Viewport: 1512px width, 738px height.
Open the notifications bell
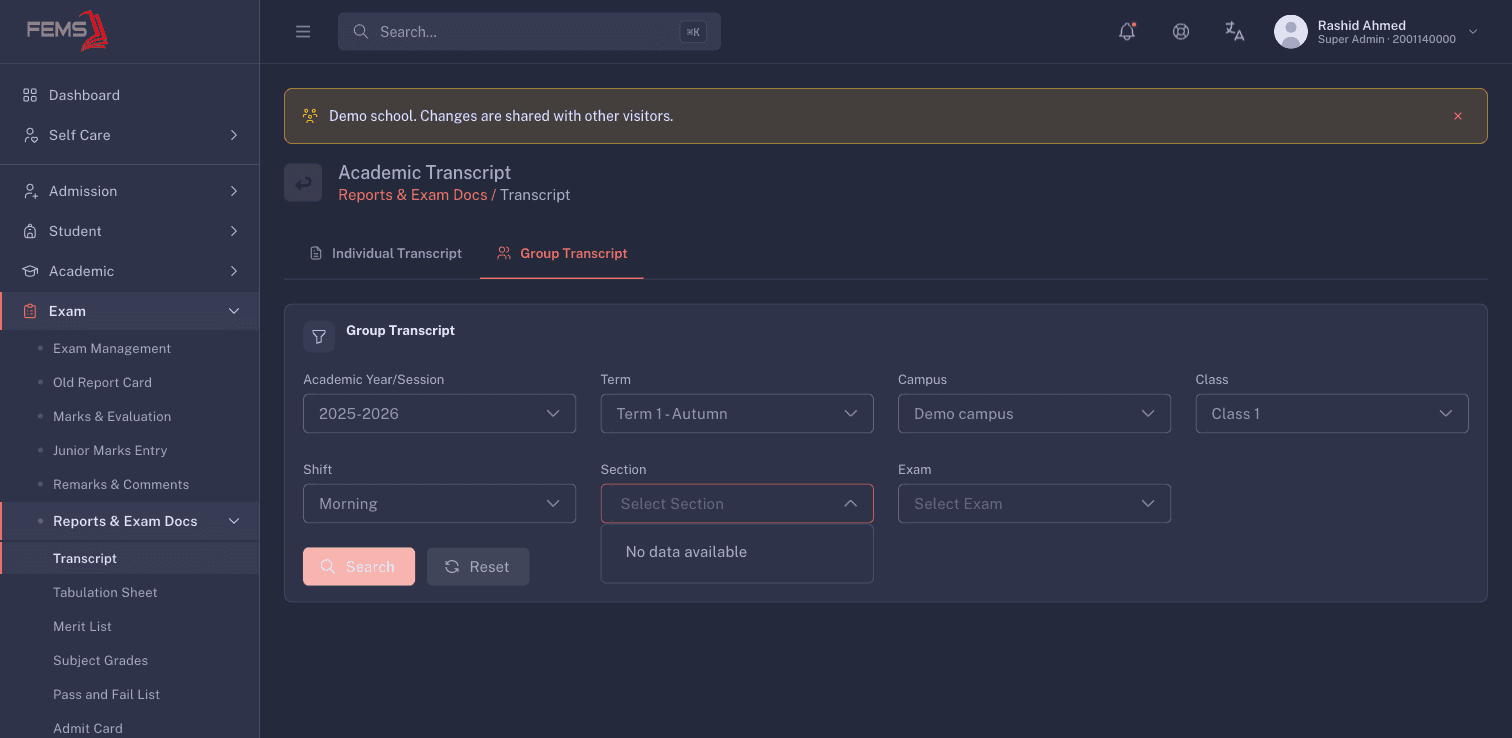[x=1127, y=31]
